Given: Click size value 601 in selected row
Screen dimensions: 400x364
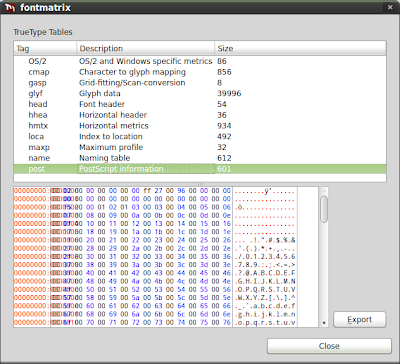Looking at the screenshot, I should (x=224, y=169).
